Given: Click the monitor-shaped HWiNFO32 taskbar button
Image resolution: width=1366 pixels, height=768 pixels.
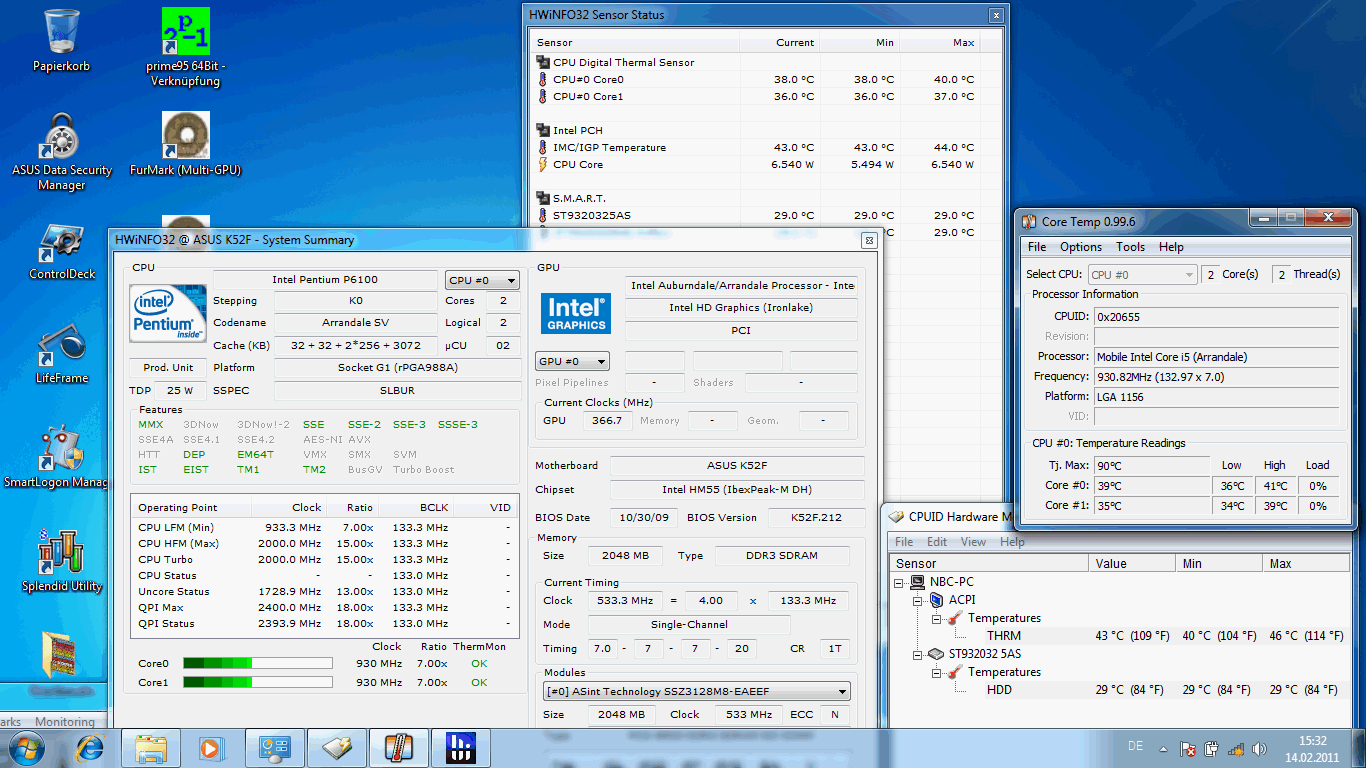Looking at the screenshot, I should click(275, 747).
